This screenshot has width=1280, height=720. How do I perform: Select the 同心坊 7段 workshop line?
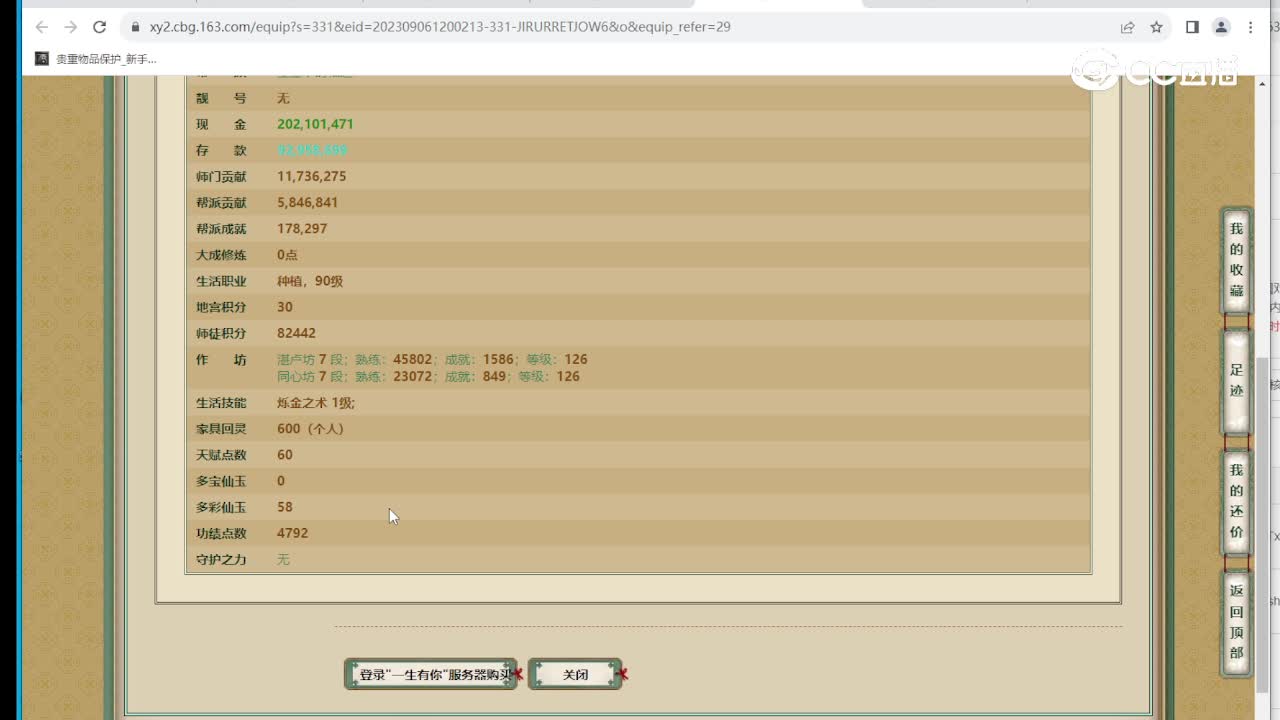point(428,376)
